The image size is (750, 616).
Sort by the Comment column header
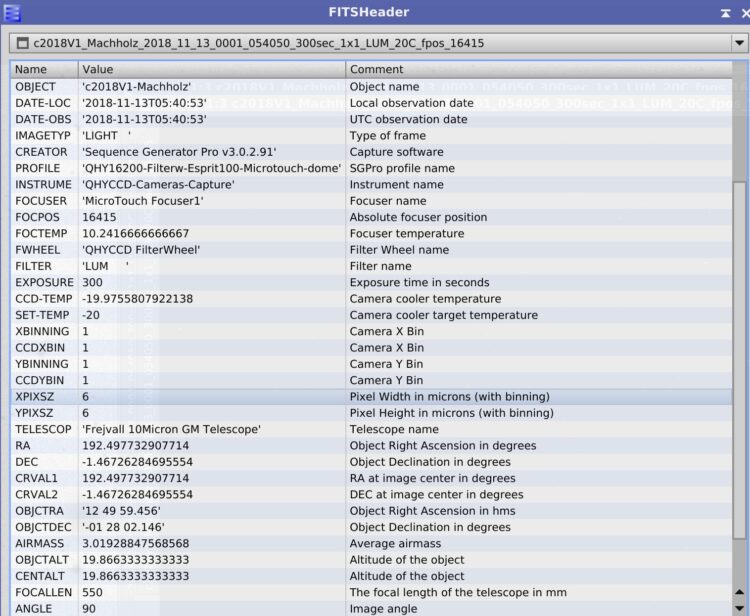tap(539, 69)
